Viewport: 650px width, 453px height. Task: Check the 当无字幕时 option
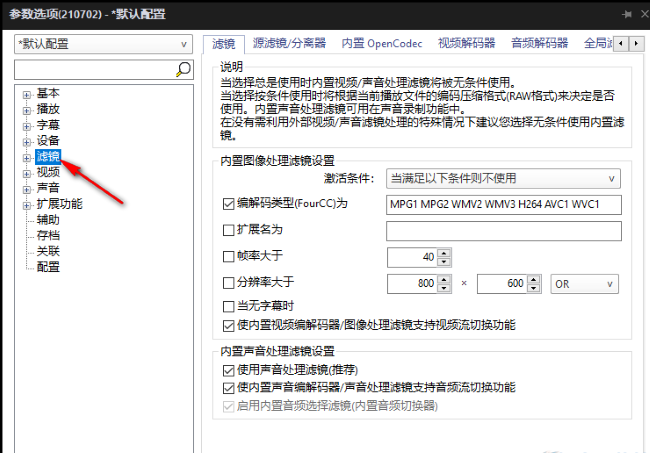[x=228, y=305]
